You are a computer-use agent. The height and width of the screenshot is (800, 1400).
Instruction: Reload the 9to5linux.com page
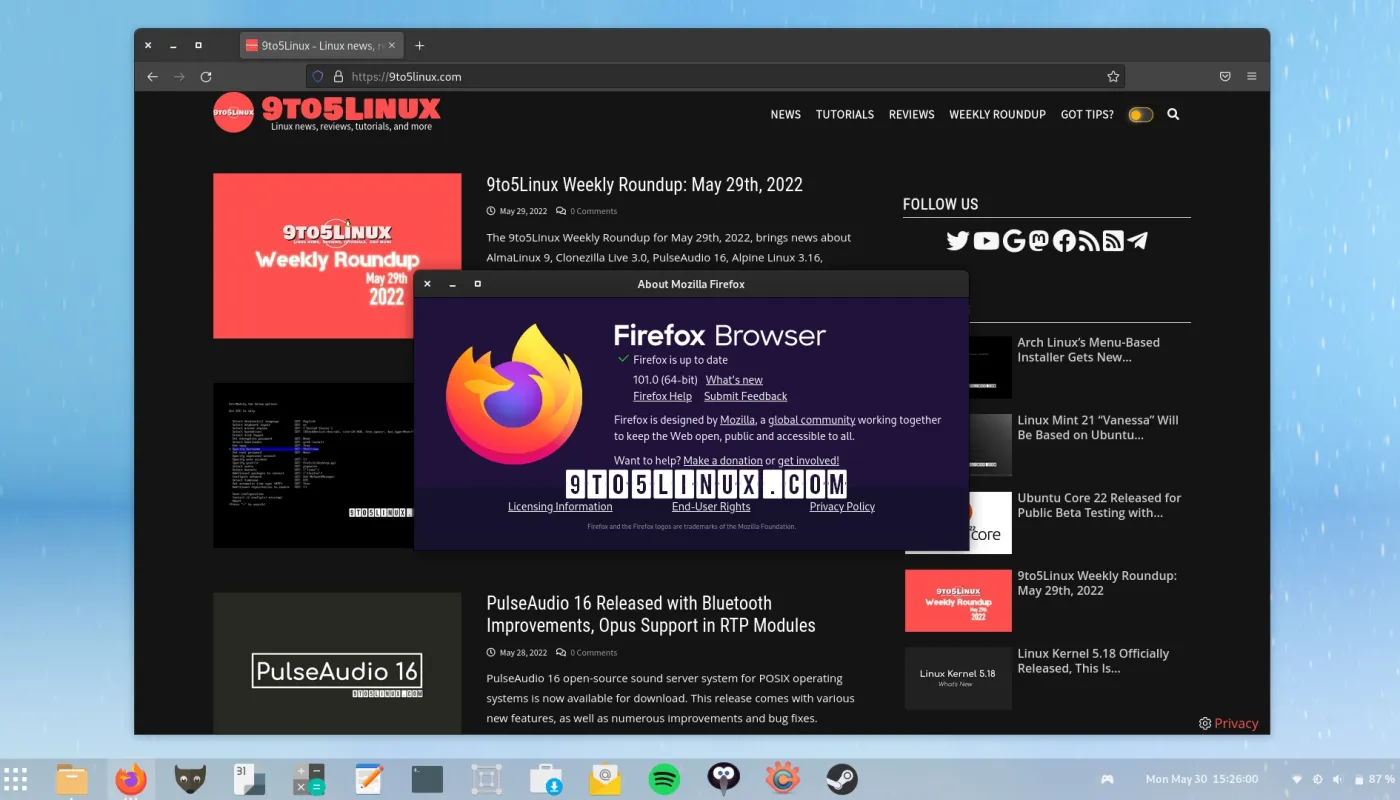click(x=206, y=76)
